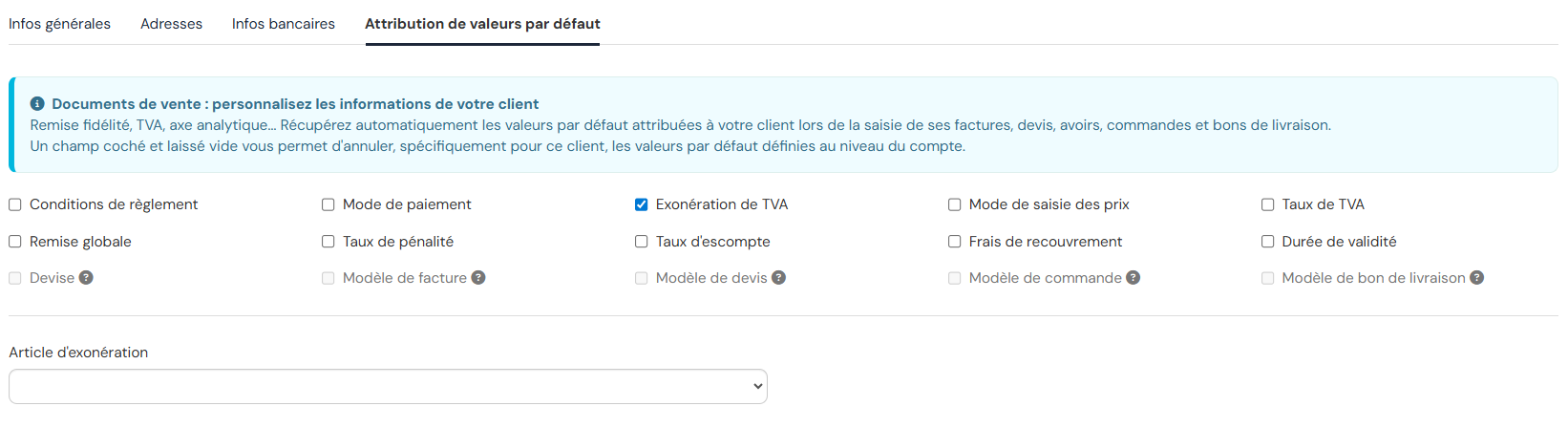Tick the Mode de saisie des prix checkbox
The width and height of the screenshot is (1568, 428).
click(x=955, y=204)
